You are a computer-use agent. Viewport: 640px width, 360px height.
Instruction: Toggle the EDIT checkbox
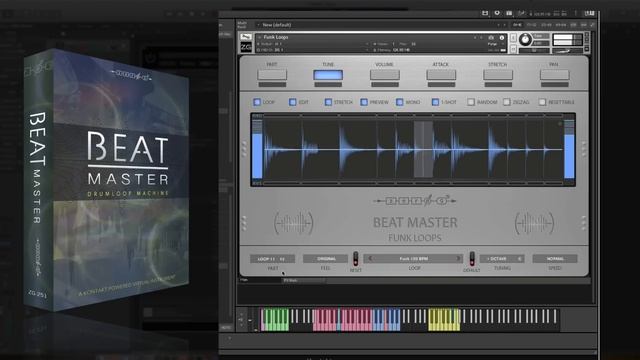pos(293,102)
